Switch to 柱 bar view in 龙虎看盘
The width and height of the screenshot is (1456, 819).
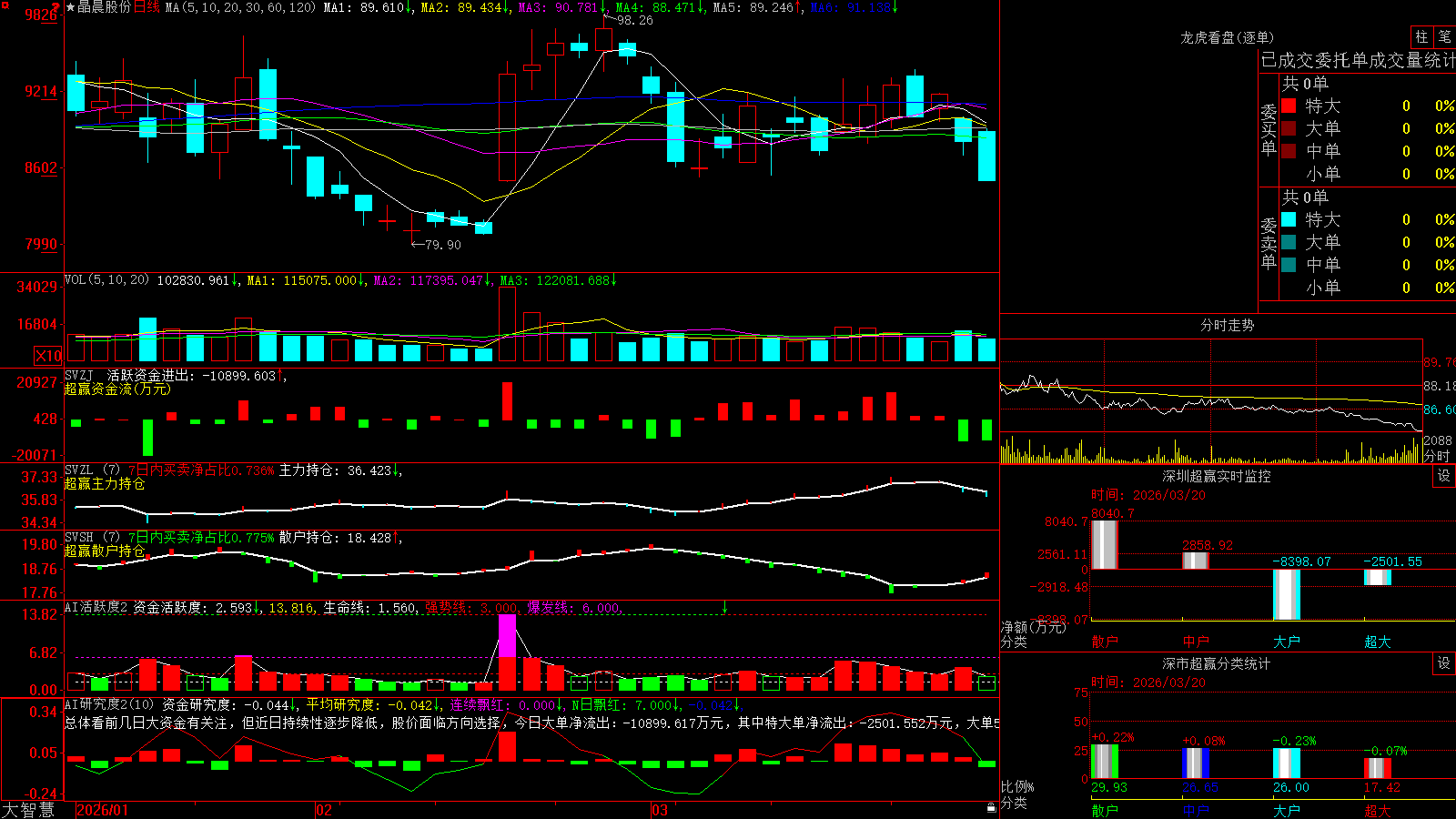[1421, 36]
